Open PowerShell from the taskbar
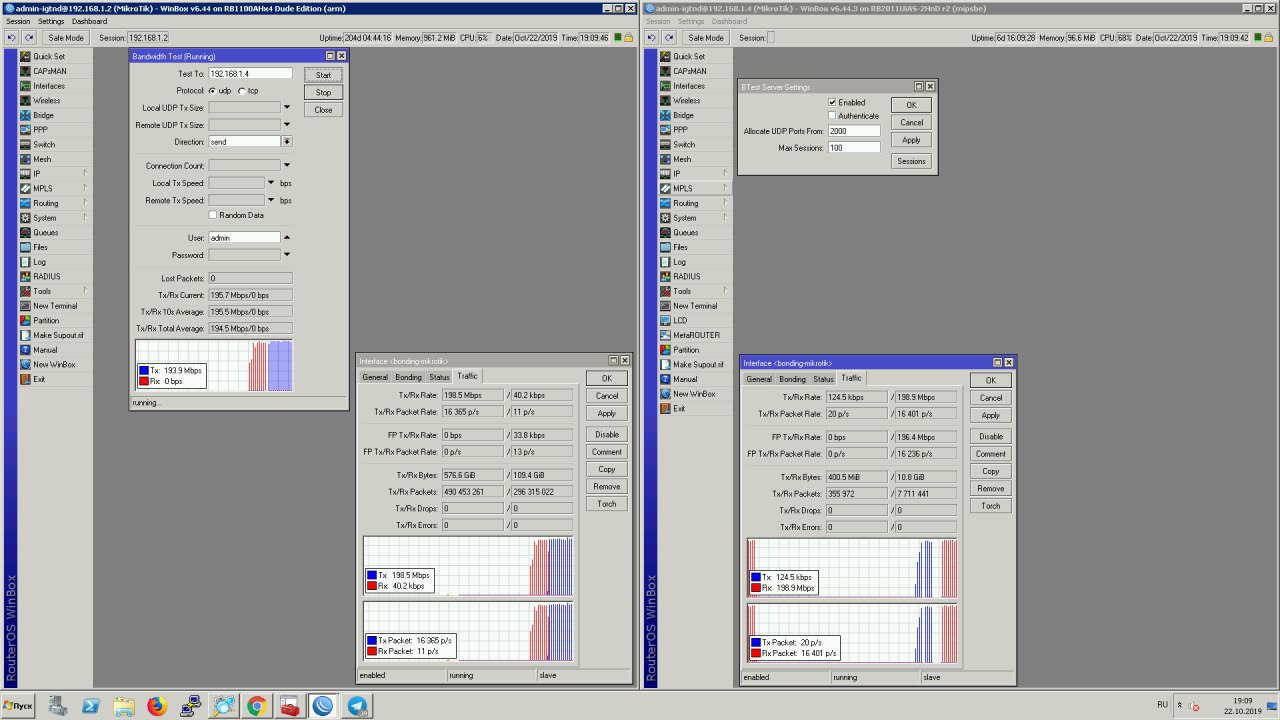Image resolution: width=1280 pixels, height=720 pixels. pyautogui.click(x=90, y=706)
